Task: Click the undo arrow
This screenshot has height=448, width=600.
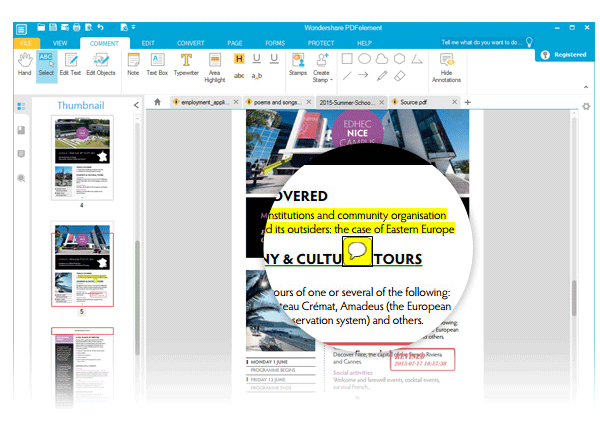Action: click(x=100, y=27)
